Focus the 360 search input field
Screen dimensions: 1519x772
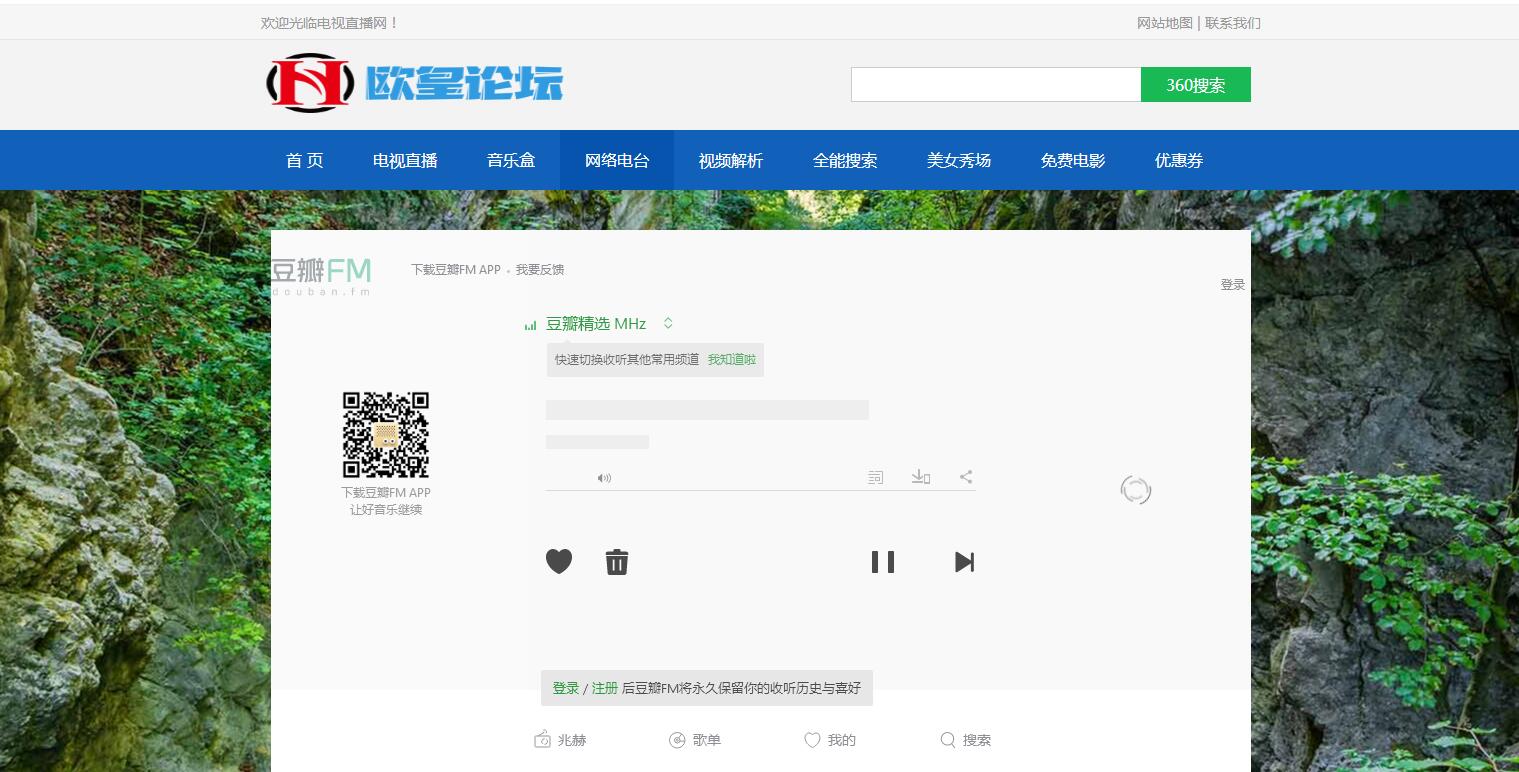point(996,85)
